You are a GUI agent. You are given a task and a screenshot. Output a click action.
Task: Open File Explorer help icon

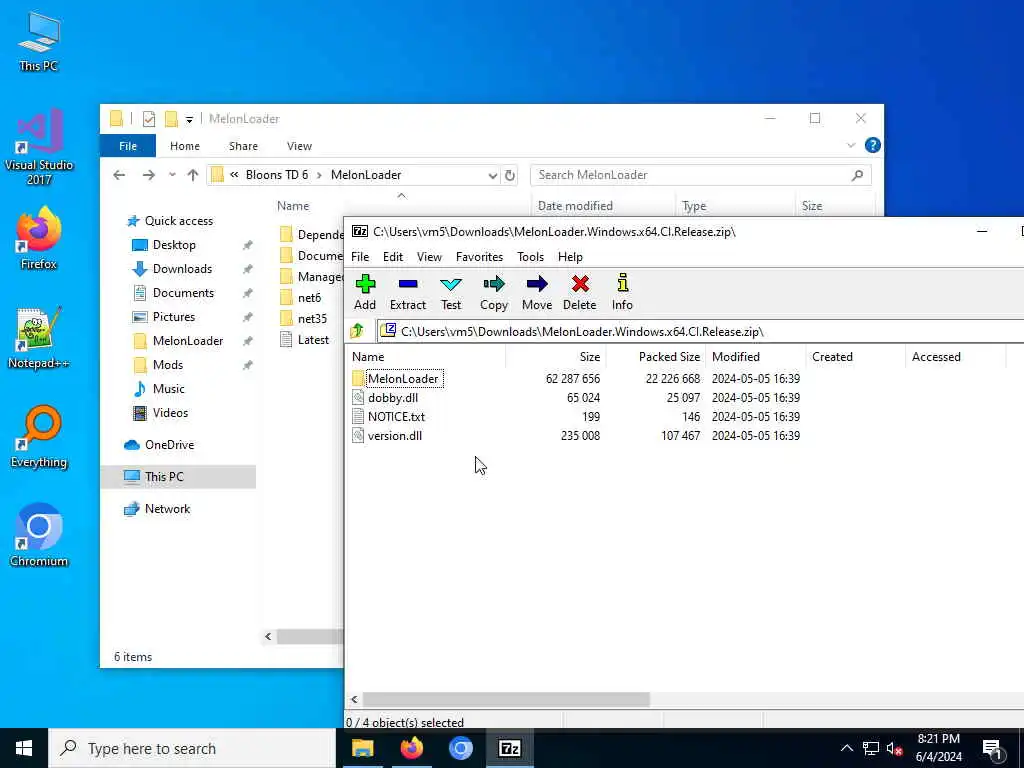pos(872,145)
